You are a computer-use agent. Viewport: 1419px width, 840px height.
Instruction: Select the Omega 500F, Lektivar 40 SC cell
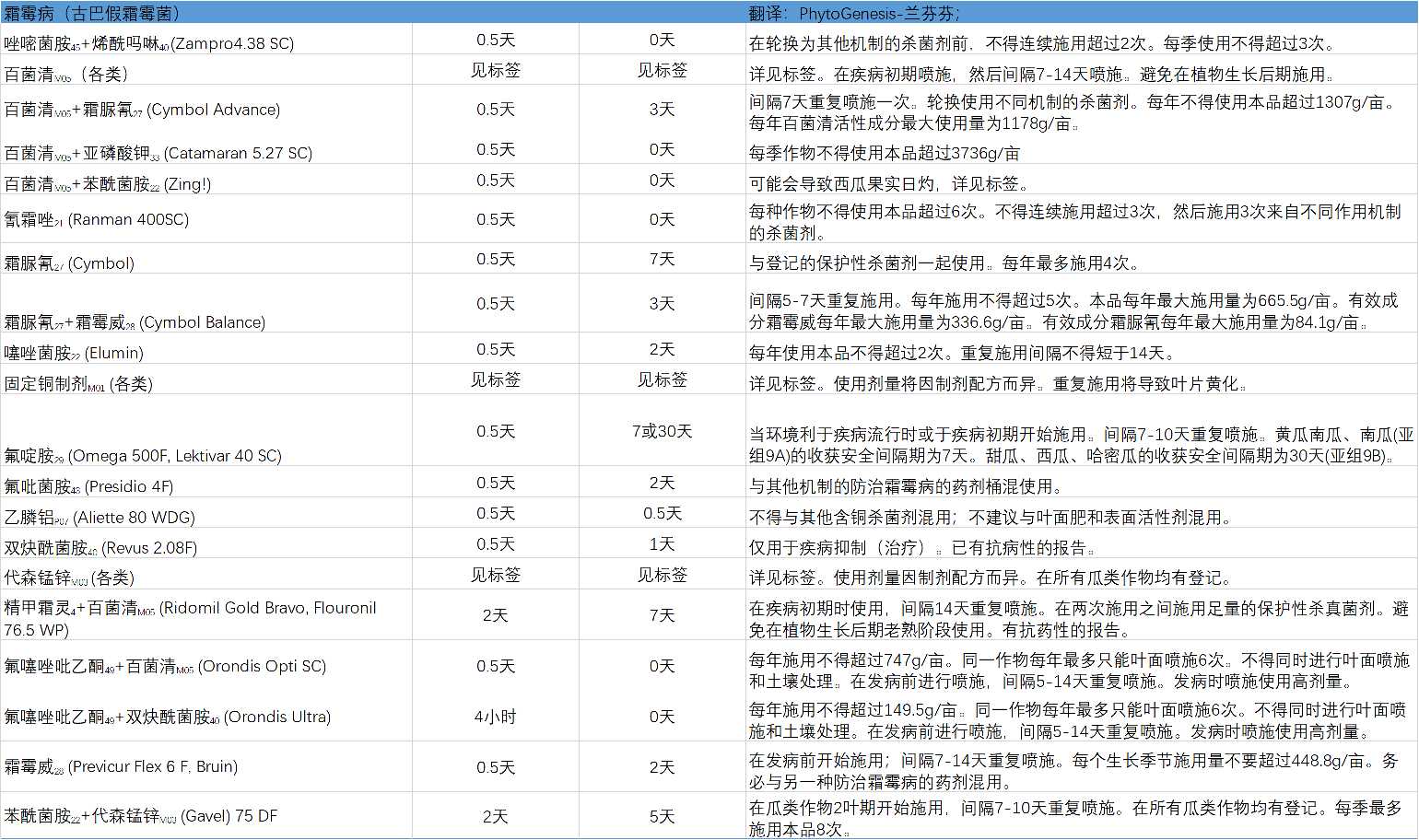click(x=143, y=456)
